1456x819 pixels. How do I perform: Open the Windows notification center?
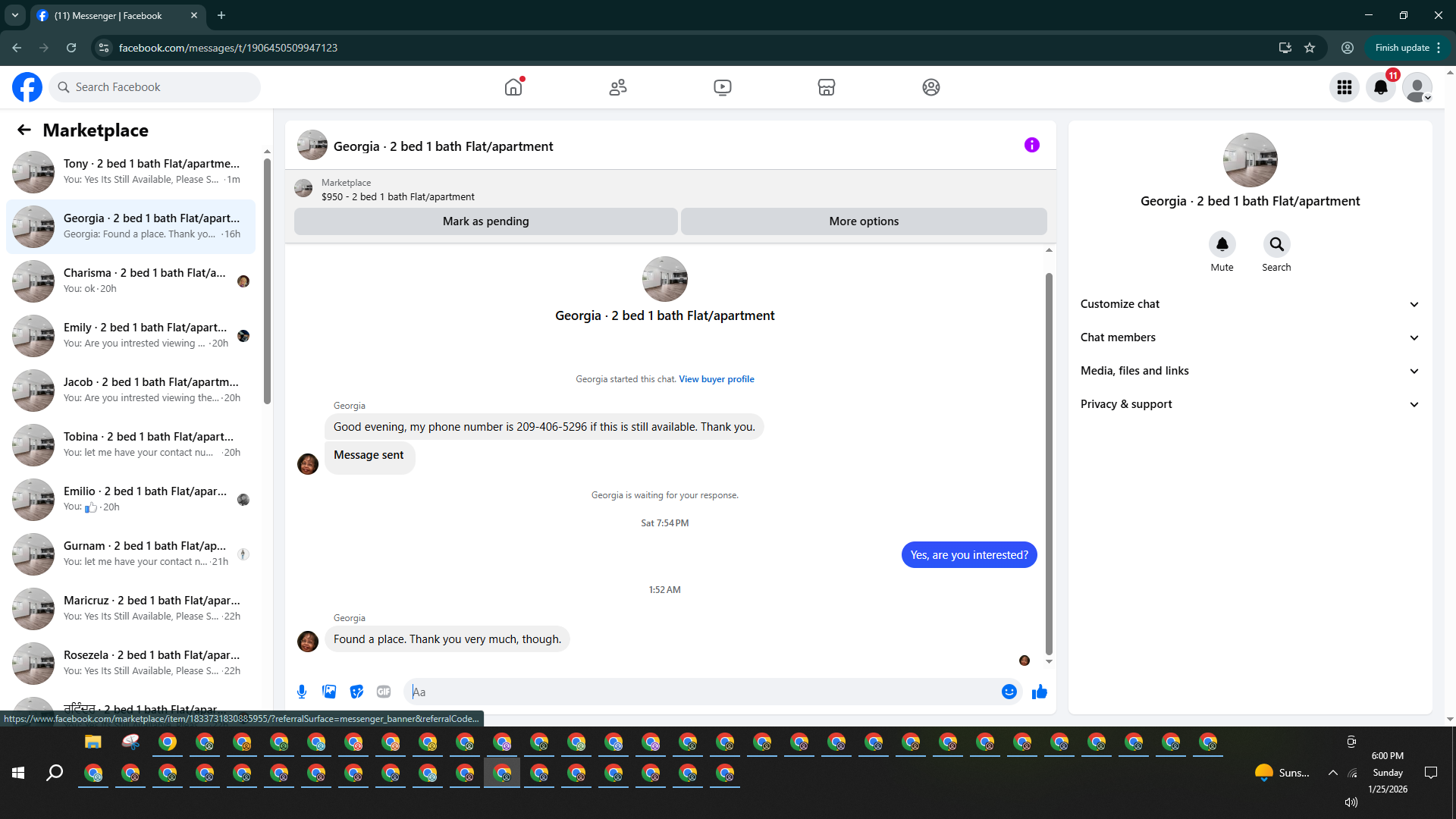click(x=1431, y=773)
